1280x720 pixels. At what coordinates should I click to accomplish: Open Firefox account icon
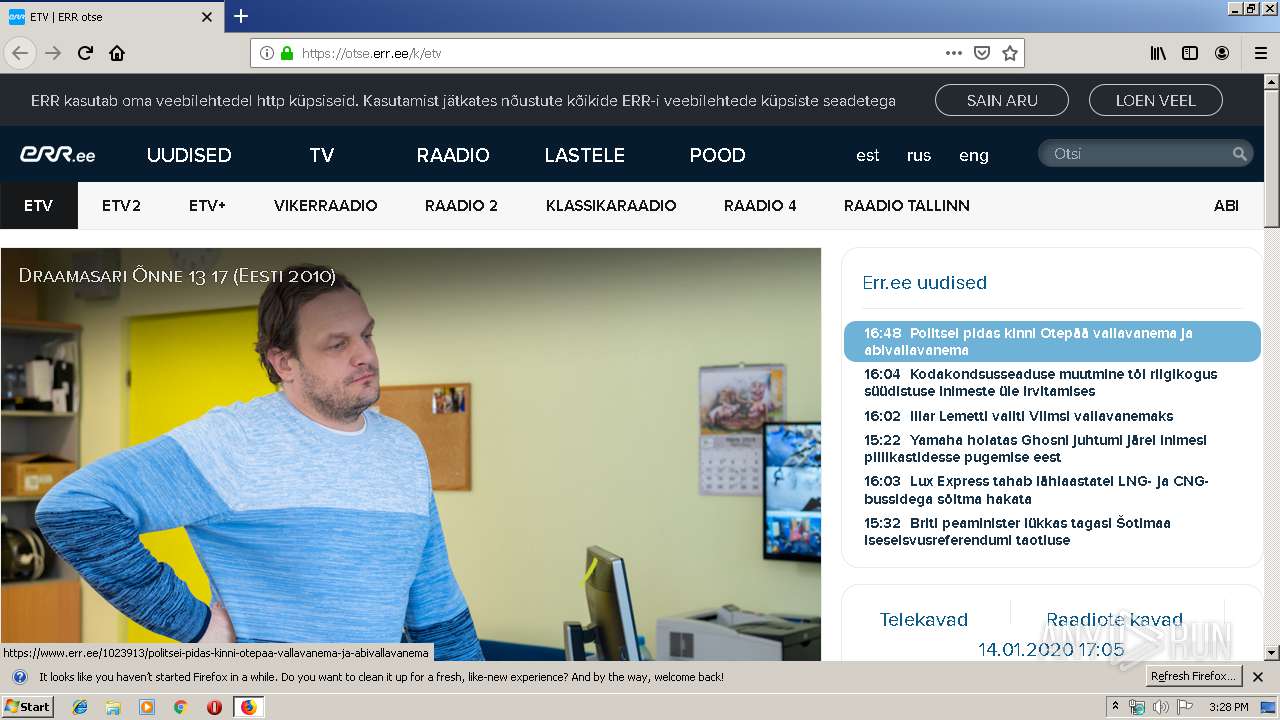[1222, 53]
